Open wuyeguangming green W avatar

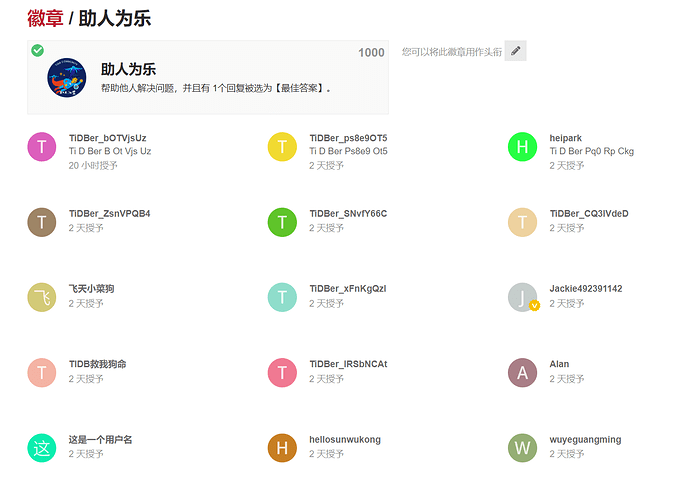tap(522, 448)
